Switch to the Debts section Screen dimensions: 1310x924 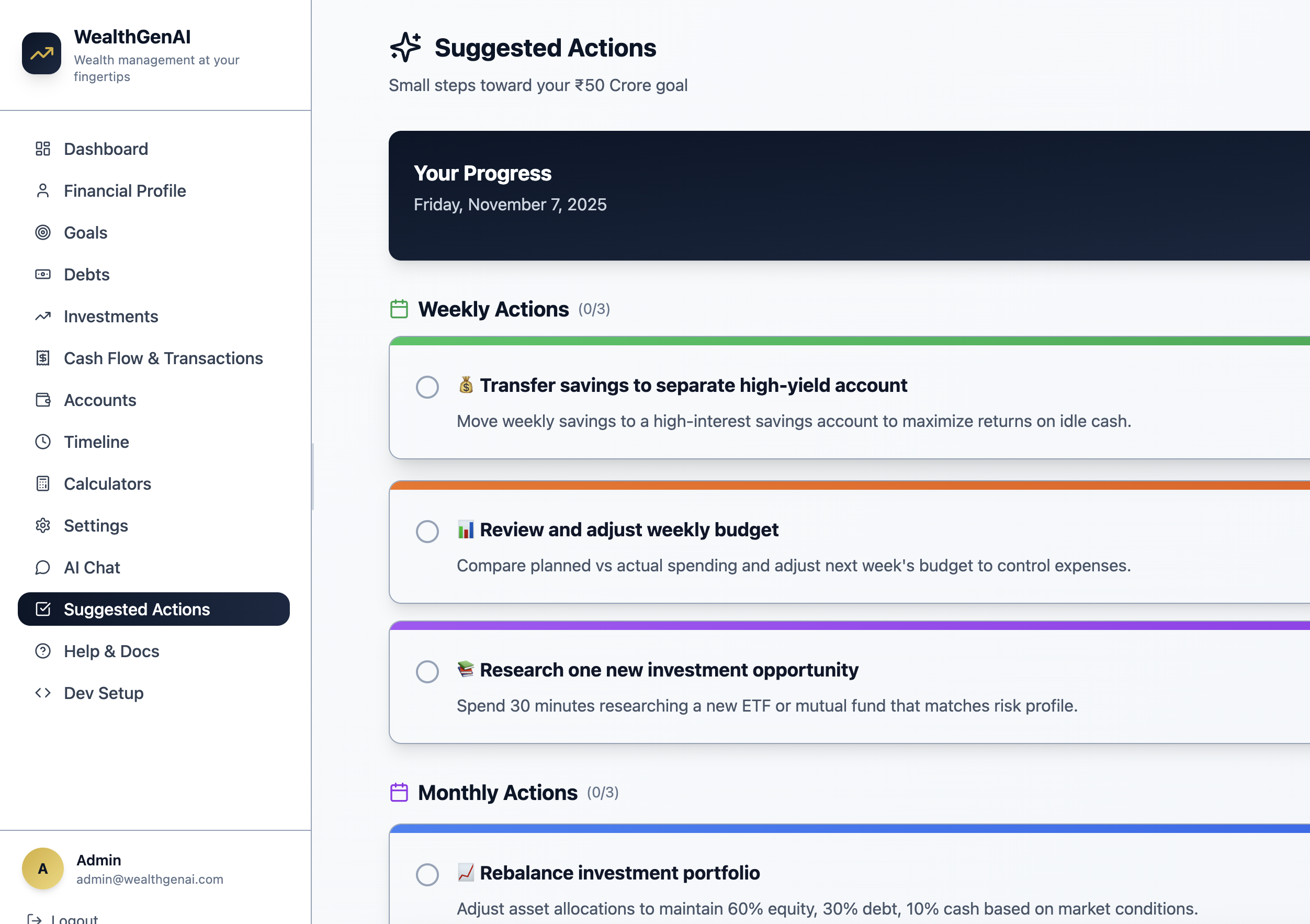[86, 275]
